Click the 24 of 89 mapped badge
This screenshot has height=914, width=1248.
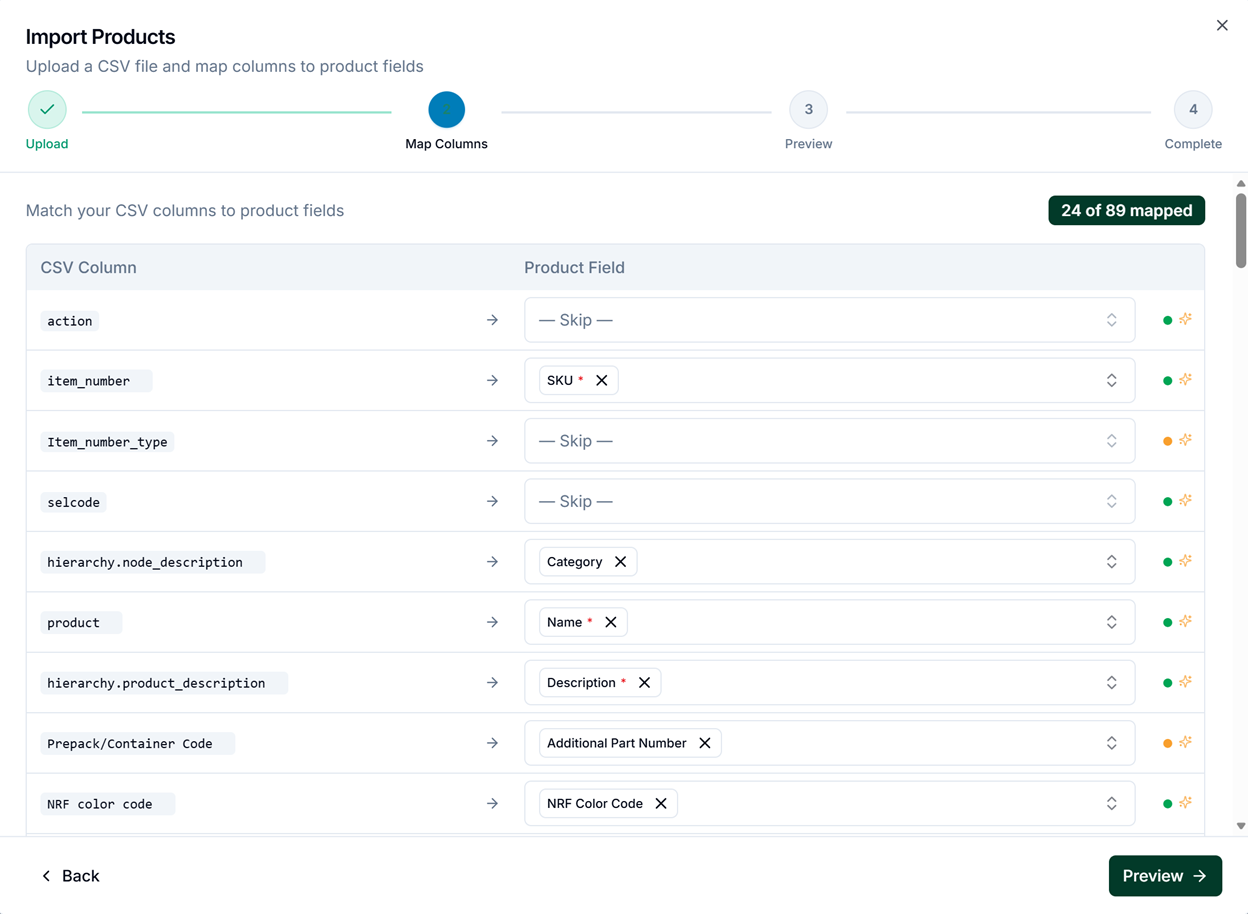(1127, 211)
